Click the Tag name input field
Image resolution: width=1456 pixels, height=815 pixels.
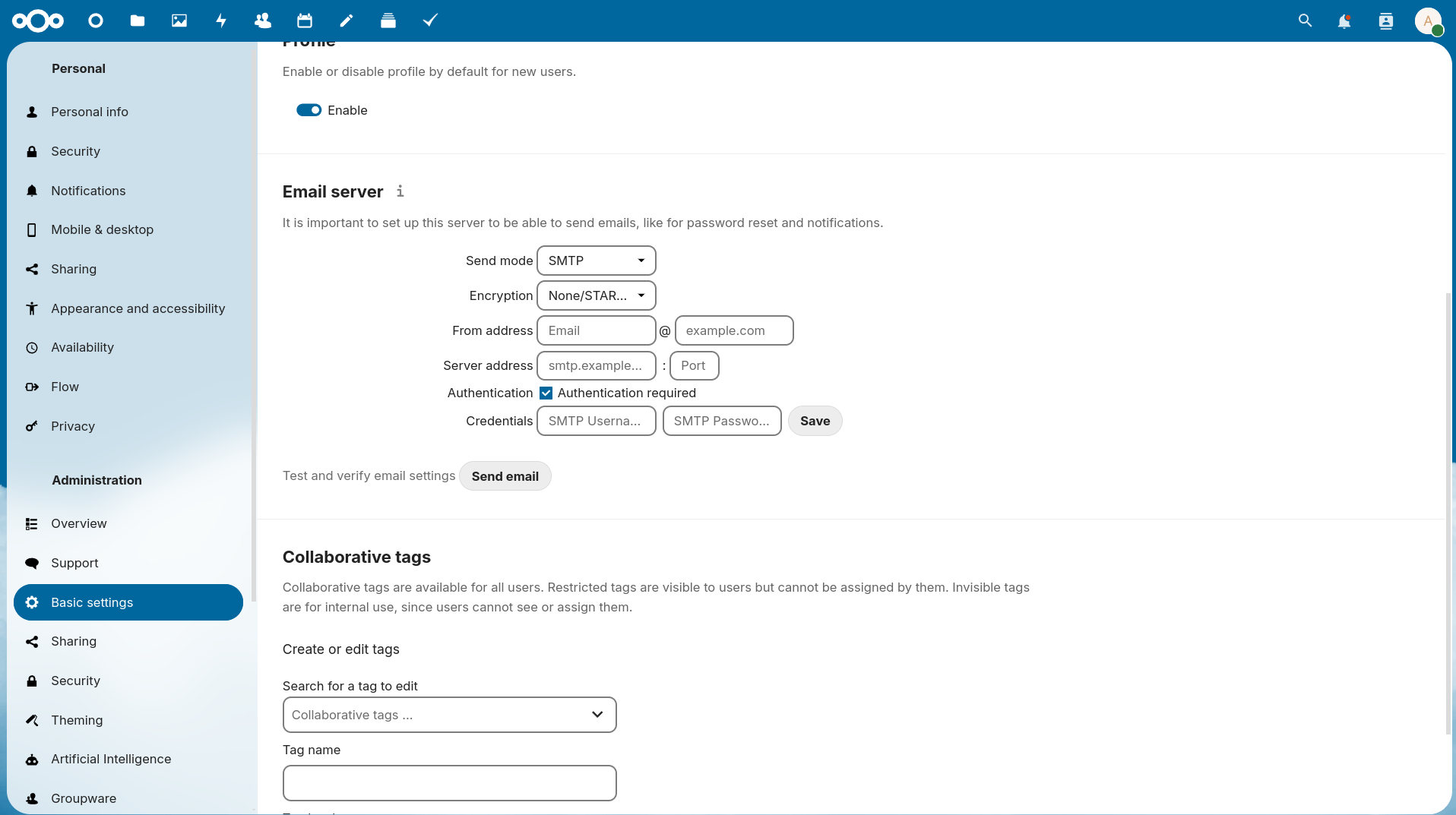click(x=449, y=783)
